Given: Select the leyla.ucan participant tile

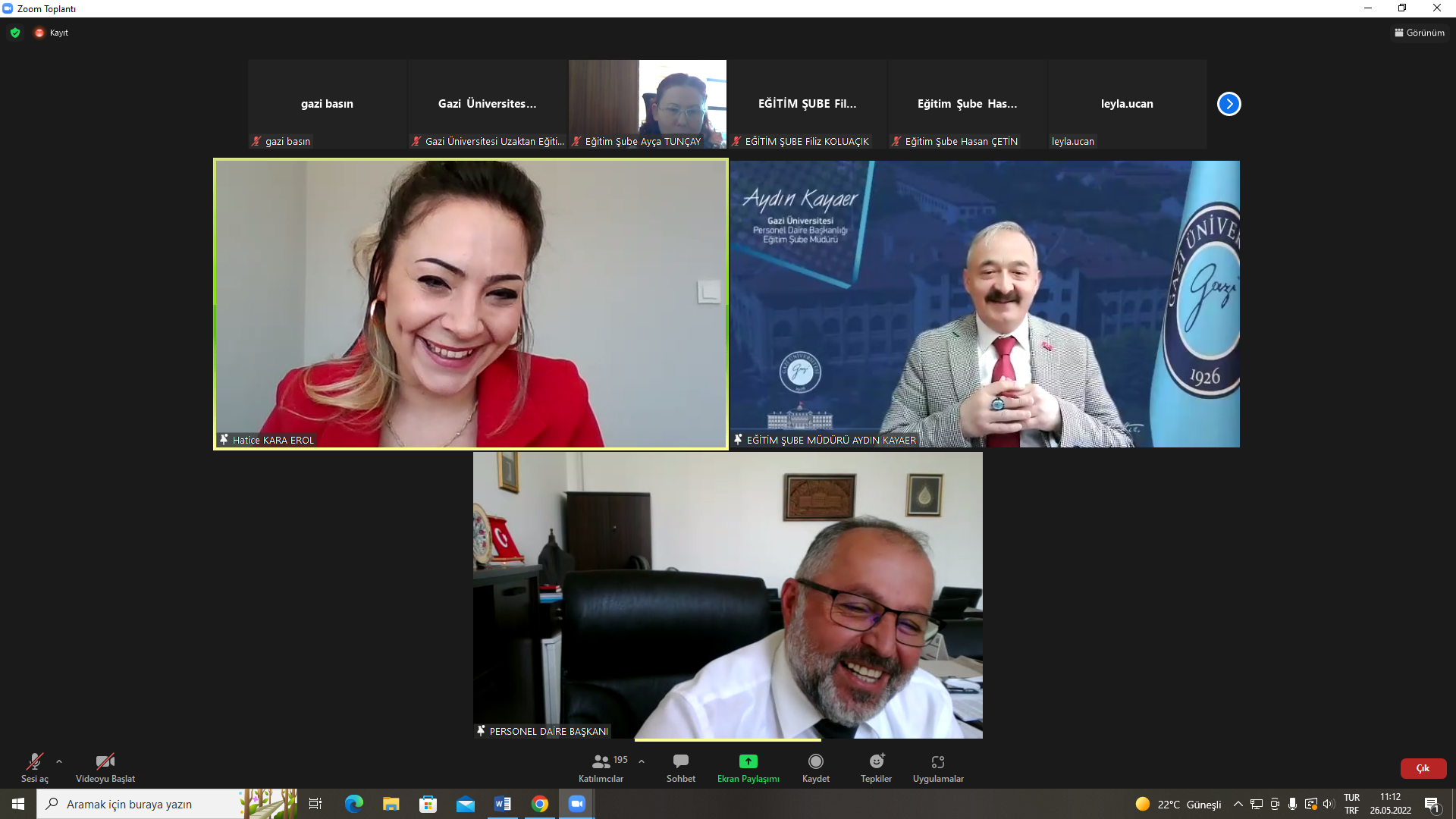Looking at the screenshot, I should tap(1127, 104).
